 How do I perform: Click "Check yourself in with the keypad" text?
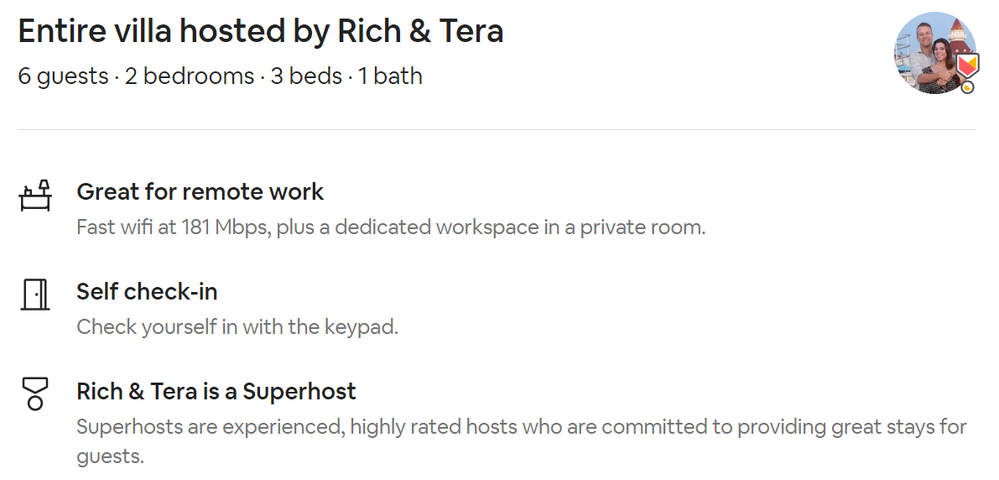coord(237,327)
